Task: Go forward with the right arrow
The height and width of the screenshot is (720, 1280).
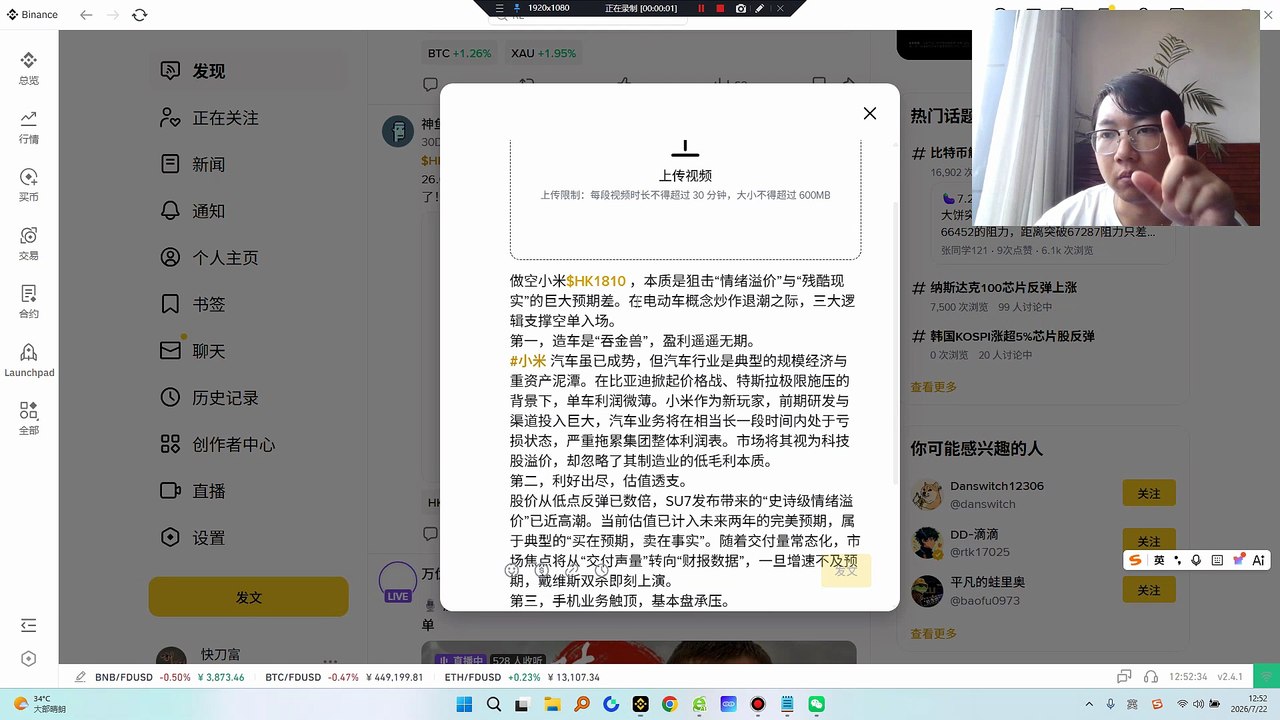Action: 112,15
